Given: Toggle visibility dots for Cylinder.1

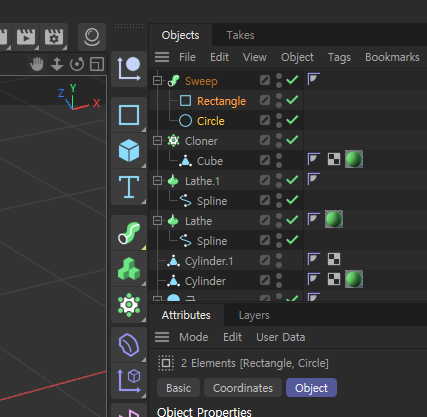Looking at the screenshot, I should click(x=279, y=261).
